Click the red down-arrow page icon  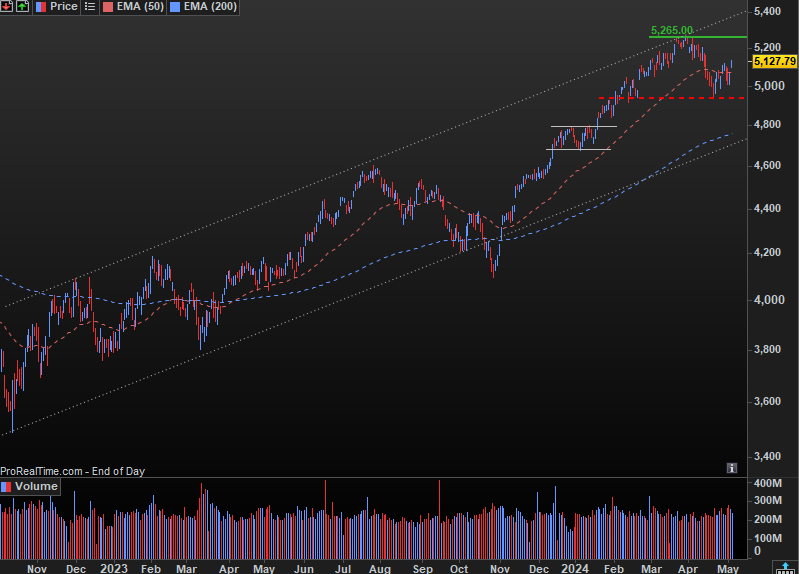click(7, 7)
